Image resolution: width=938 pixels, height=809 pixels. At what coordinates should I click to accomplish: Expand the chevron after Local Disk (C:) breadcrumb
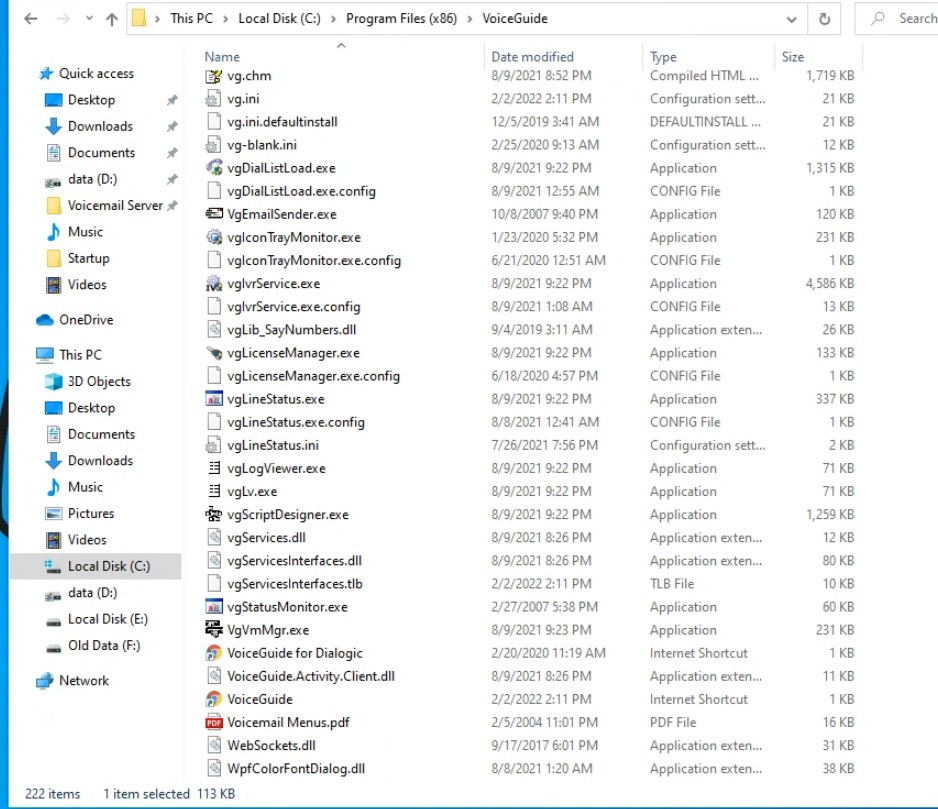tap(333, 19)
